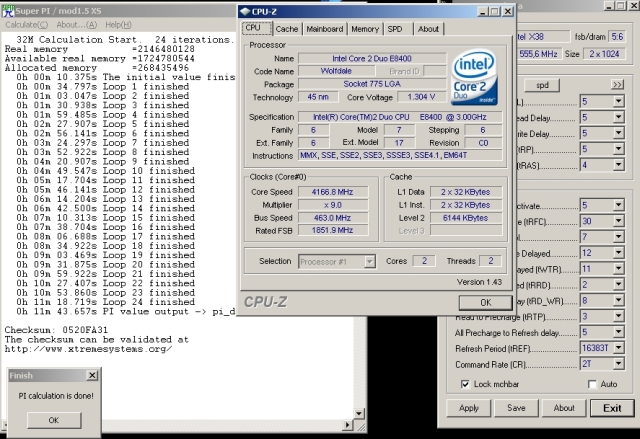Click the Super PI resize grip corner

361,426
